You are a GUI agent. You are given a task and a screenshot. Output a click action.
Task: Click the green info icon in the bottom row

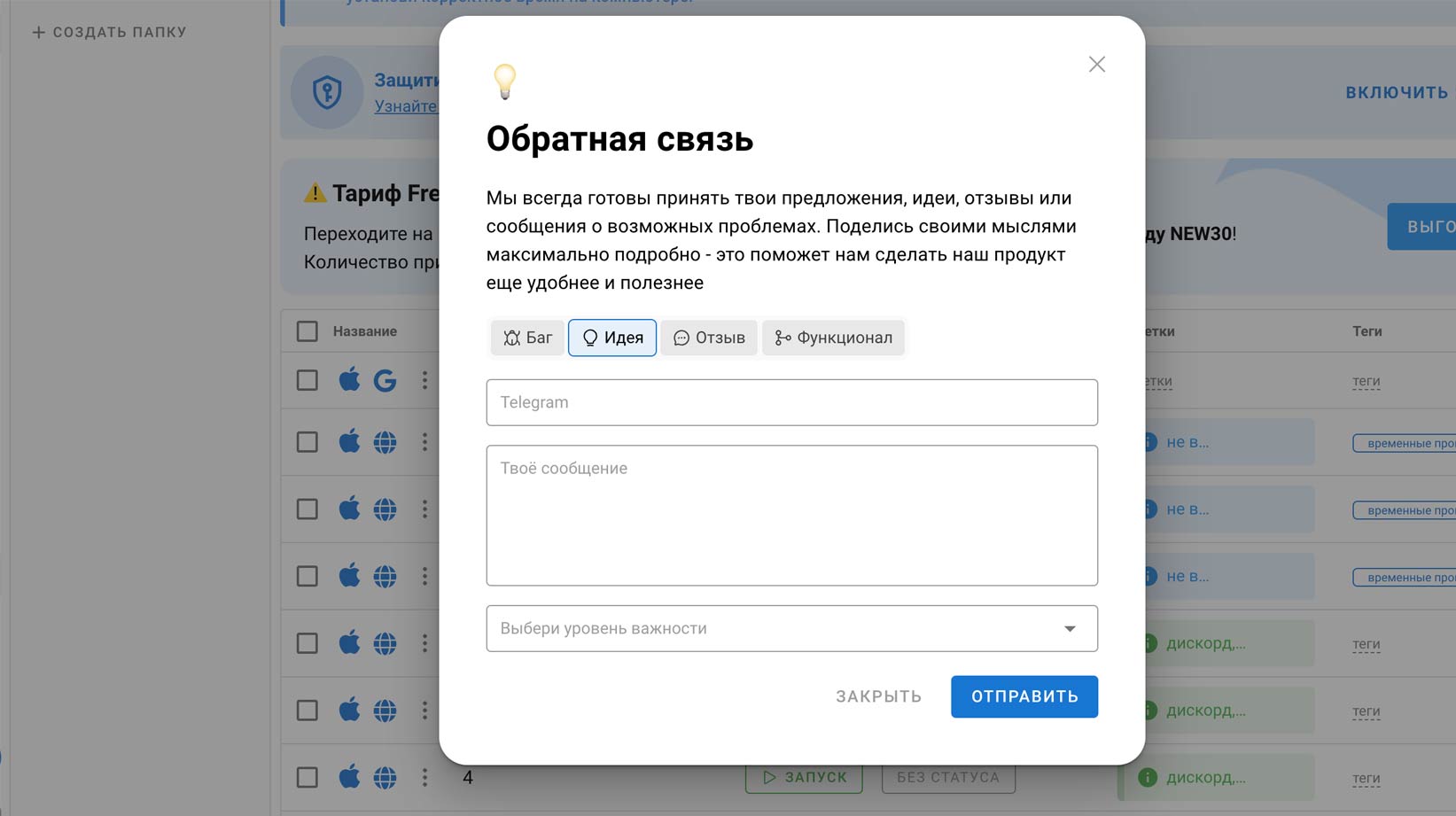click(x=1147, y=778)
